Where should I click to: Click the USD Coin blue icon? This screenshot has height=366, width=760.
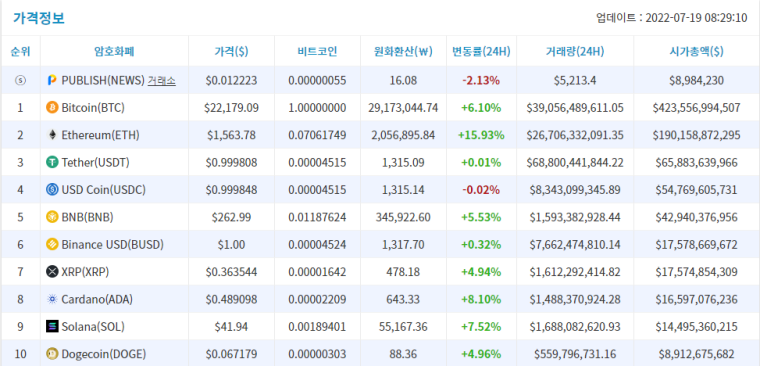[52, 190]
